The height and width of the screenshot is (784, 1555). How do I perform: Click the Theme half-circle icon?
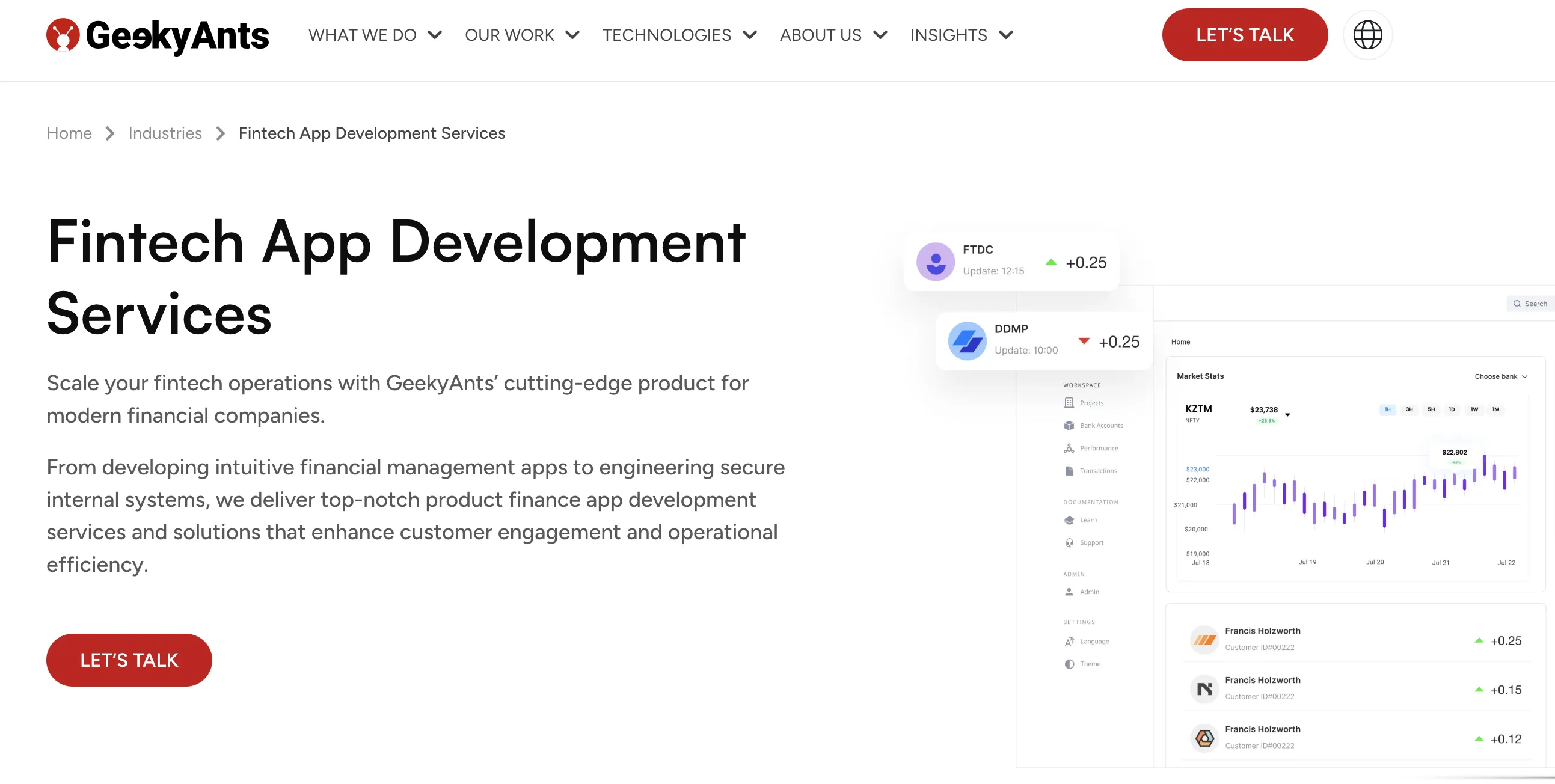(1069, 664)
